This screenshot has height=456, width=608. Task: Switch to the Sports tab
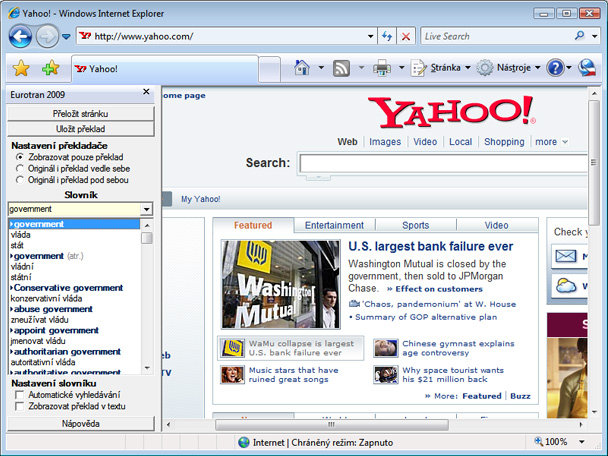[416, 225]
